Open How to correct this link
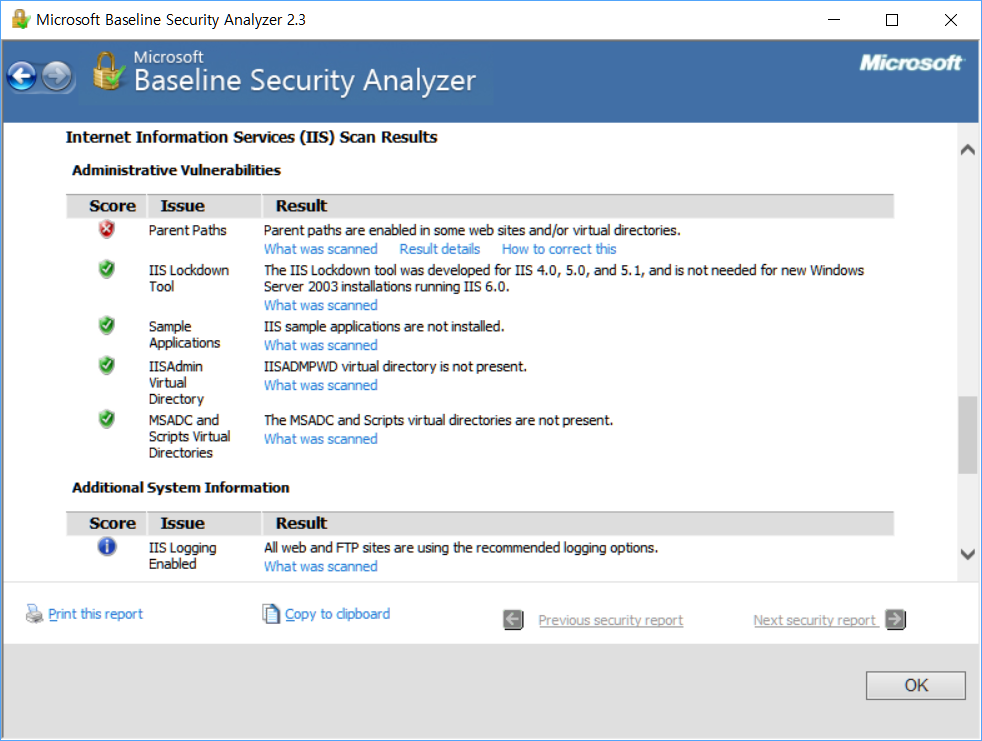 [x=559, y=249]
